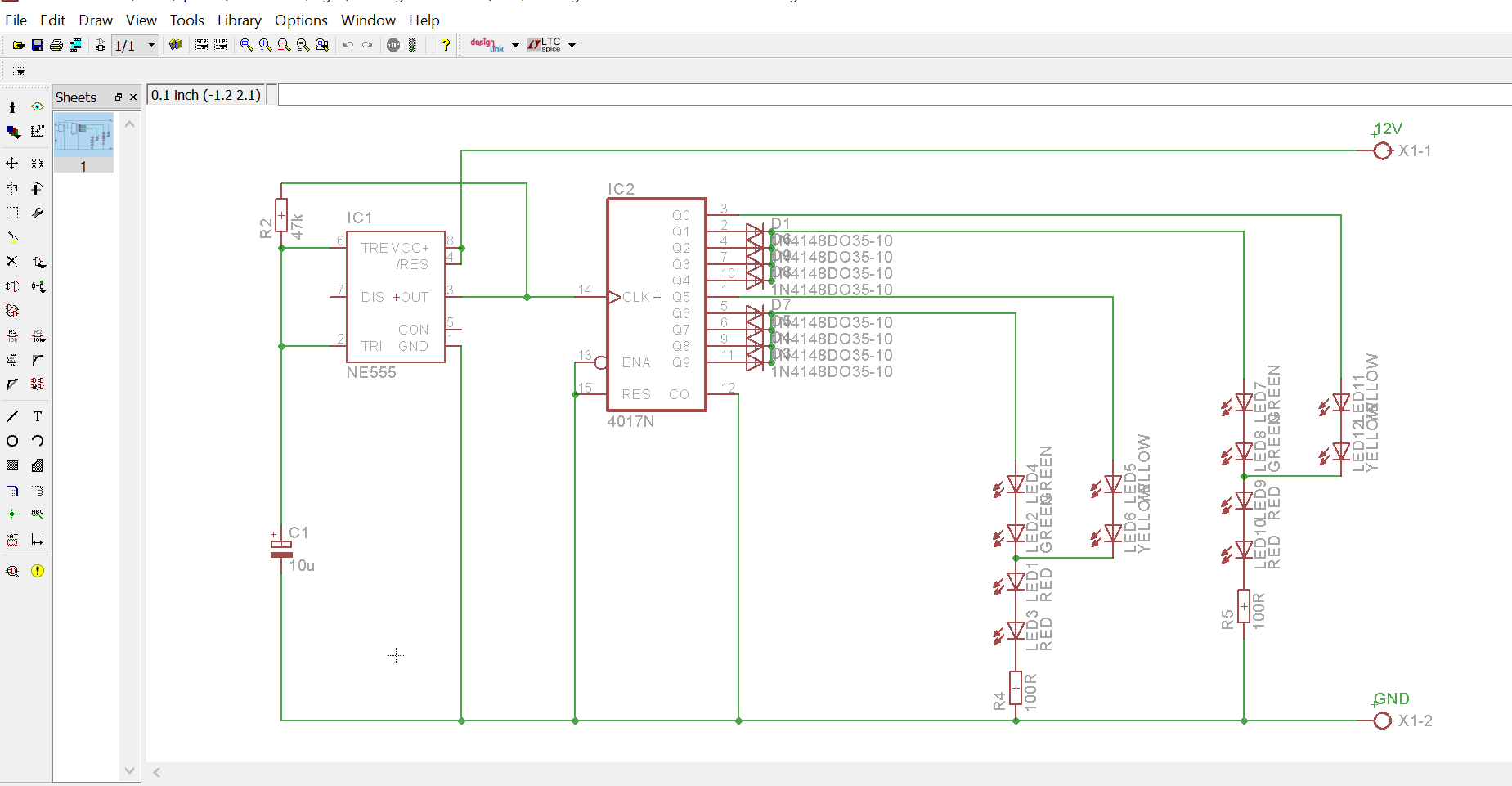Open the File menu
Screen dimensions: 1512x786
tap(16, 20)
